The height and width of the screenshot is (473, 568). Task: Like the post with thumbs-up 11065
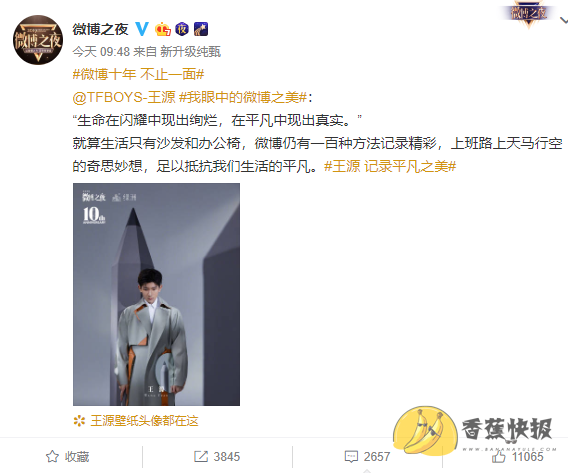(499, 456)
